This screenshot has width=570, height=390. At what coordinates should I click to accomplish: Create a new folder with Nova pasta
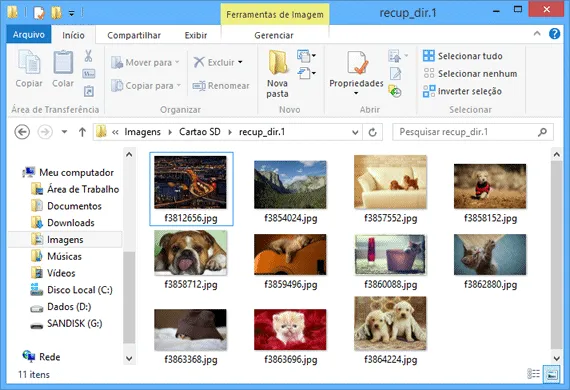tap(277, 74)
